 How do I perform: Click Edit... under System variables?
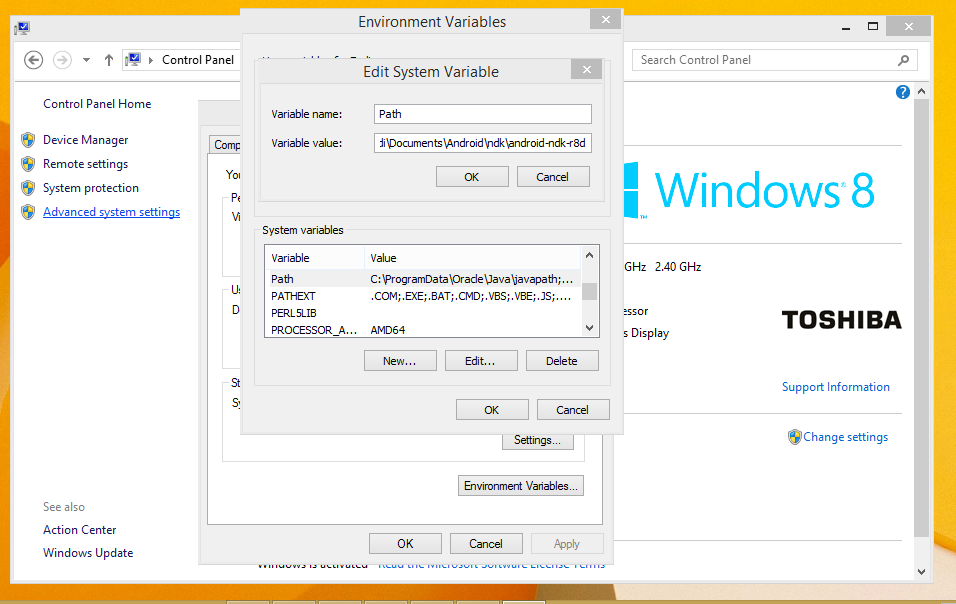tap(481, 361)
